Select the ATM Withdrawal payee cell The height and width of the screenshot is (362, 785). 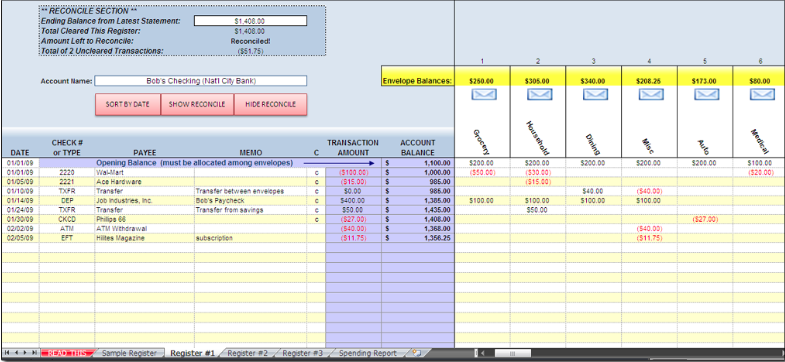click(145, 229)
